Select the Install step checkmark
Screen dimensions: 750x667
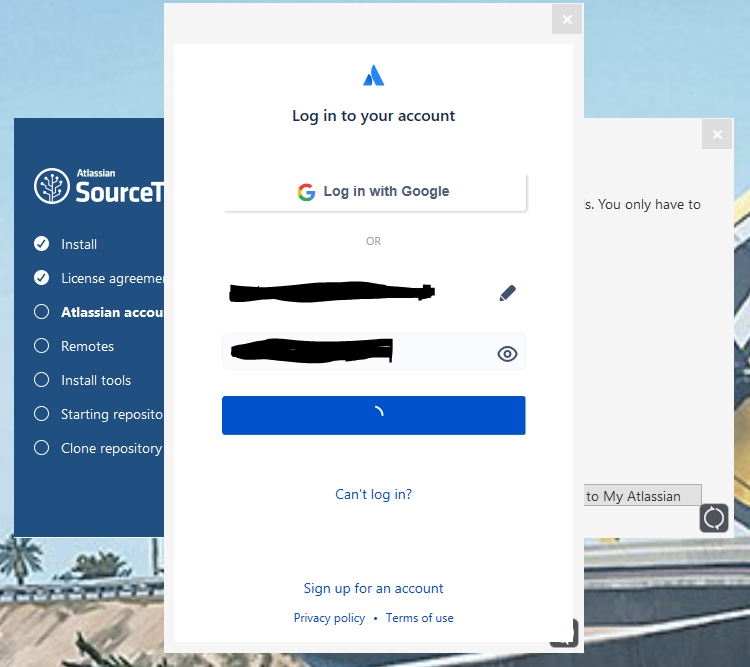(x=42, y=244)
